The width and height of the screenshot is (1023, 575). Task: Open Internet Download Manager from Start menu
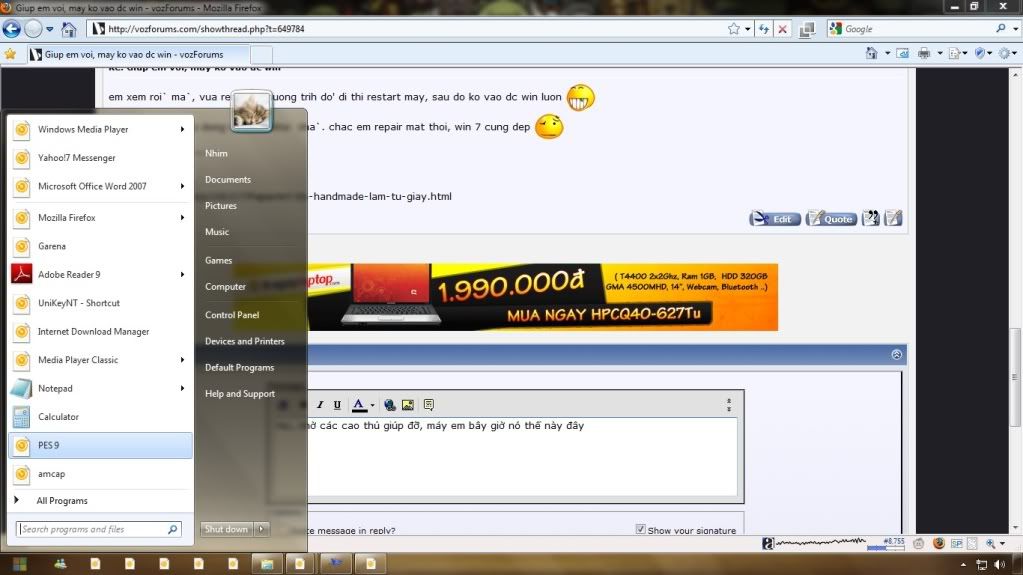100,332
